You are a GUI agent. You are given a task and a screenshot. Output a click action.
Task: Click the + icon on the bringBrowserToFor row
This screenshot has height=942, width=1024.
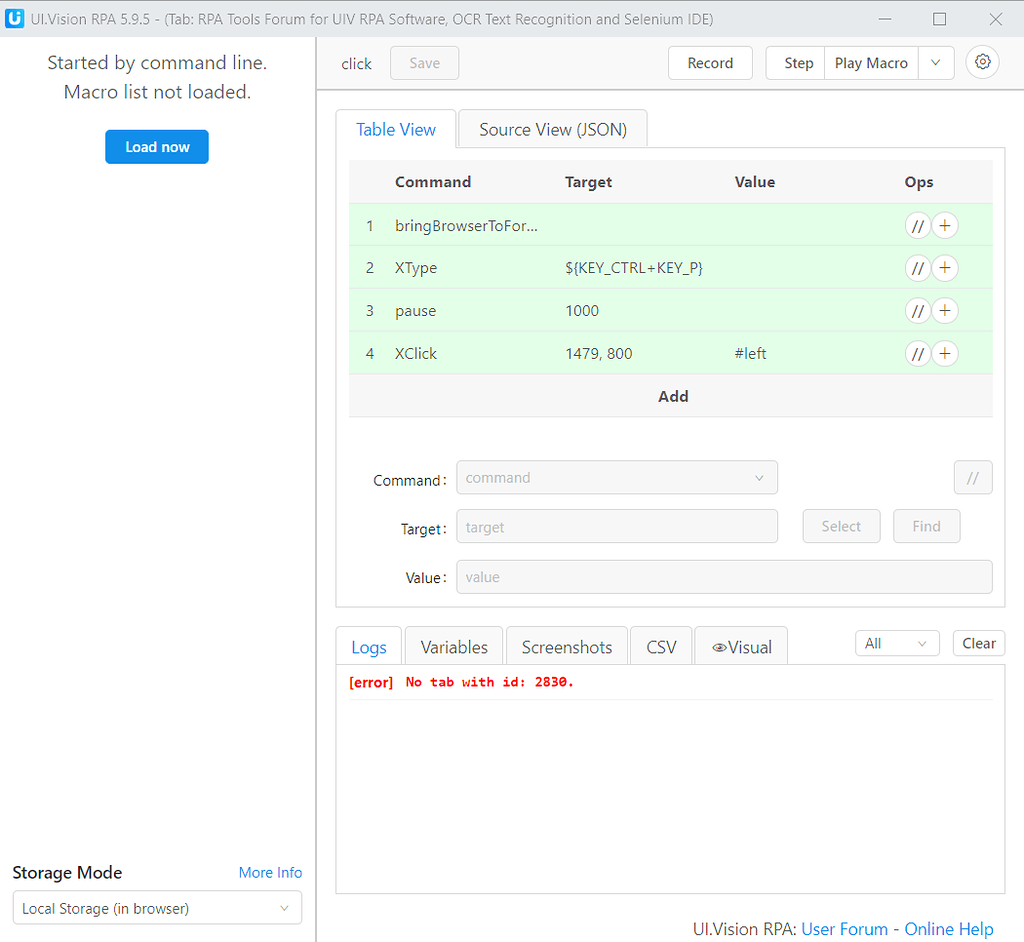[x=944, y=225]
